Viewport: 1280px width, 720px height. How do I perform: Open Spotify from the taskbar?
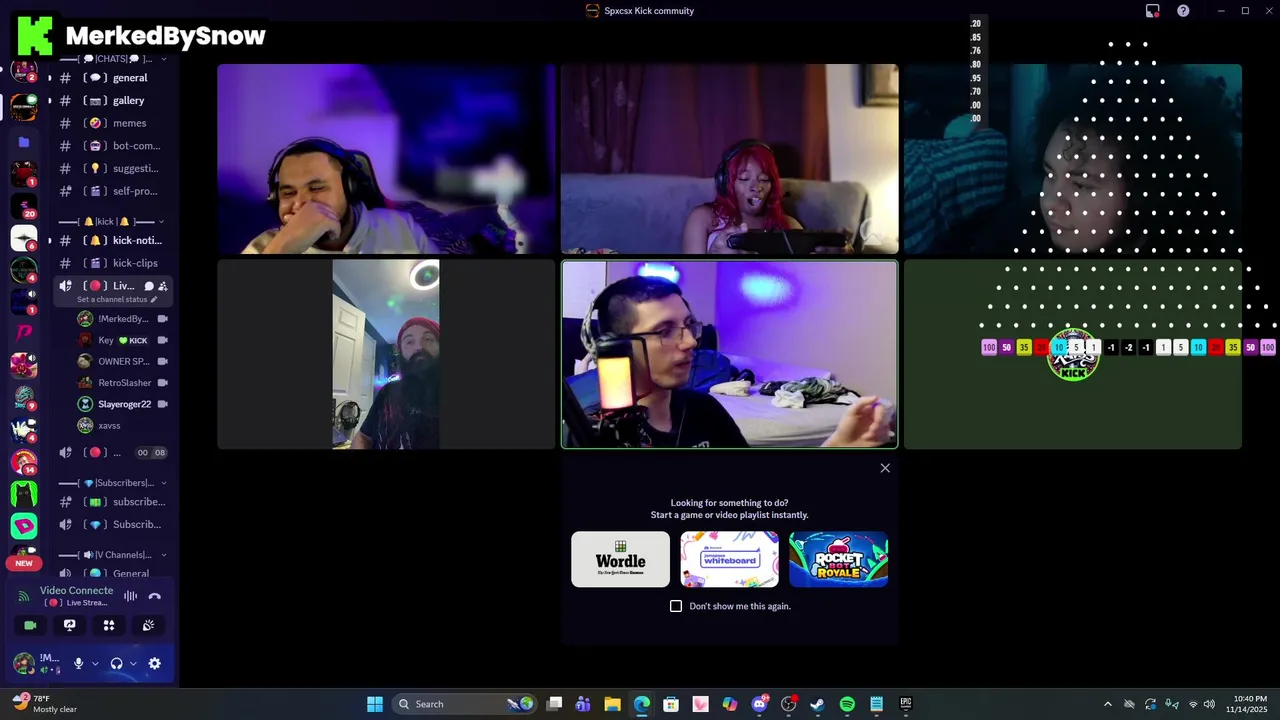847,704
